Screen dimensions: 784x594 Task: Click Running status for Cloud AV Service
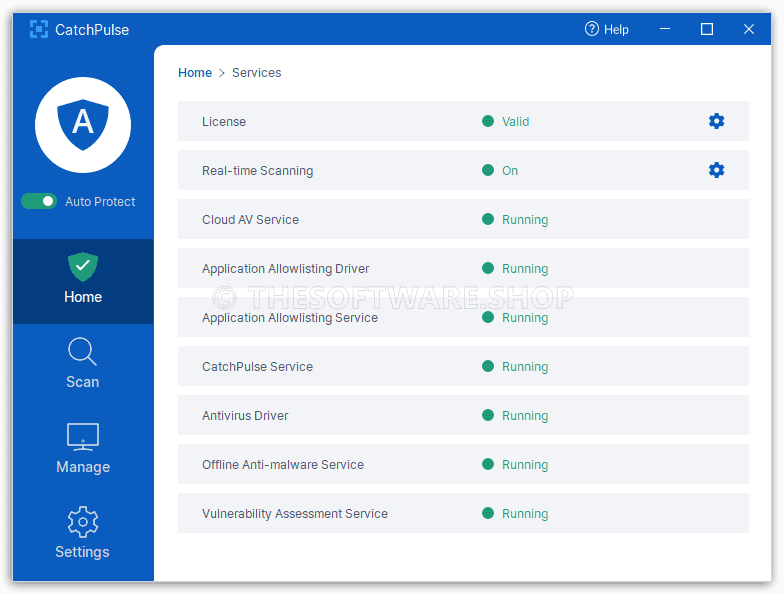tap(525, 220)
